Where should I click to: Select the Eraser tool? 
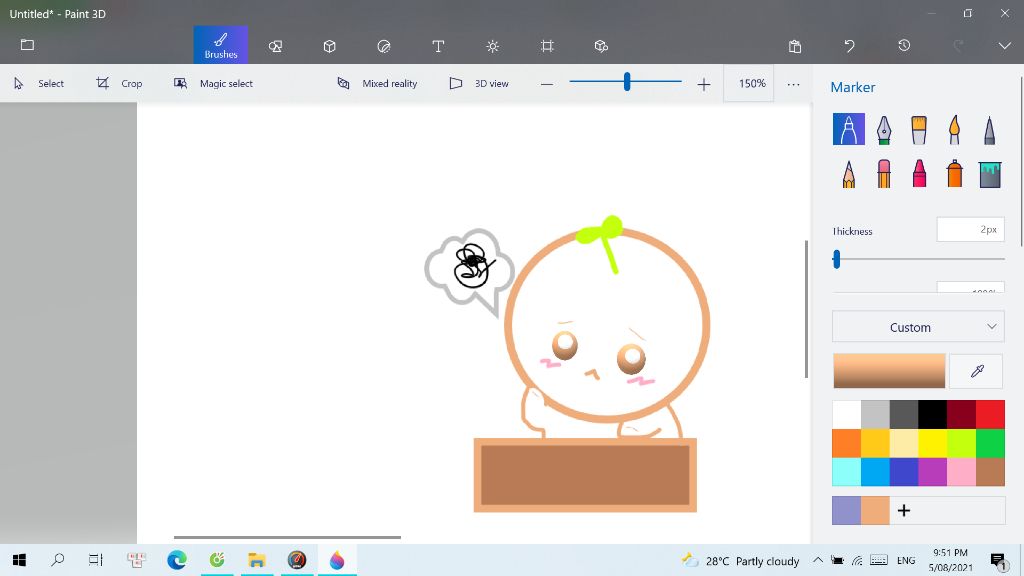pos(884,174)
